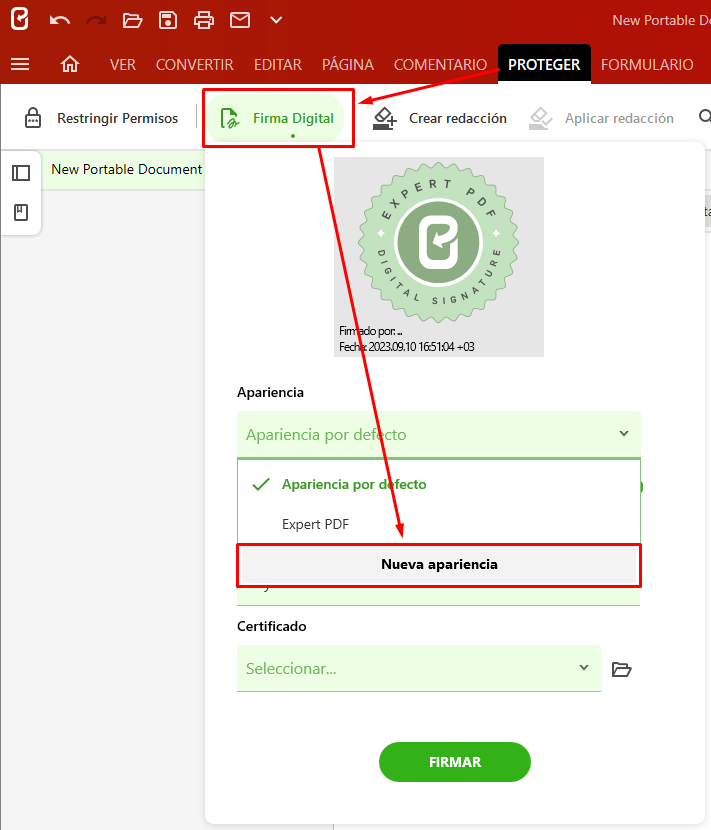The width and height of the screenshot is (711, 830).
Task: Switch to the COMENTARIO tab
Action: [x=440, y=65]
